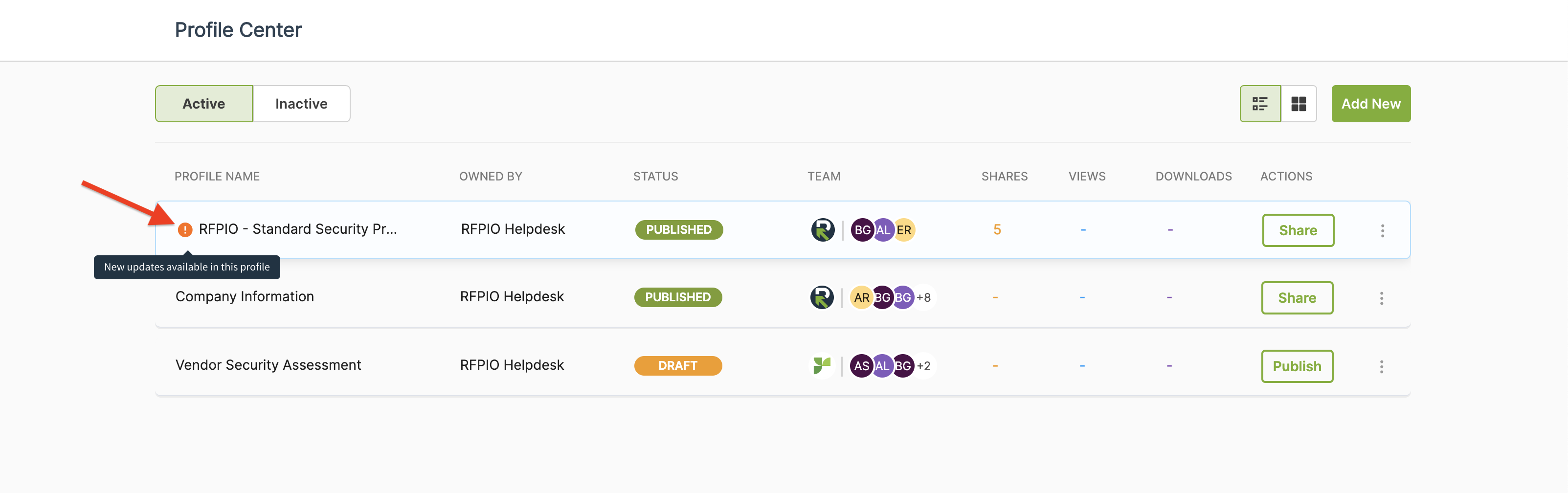
Task: Click the shares count 5
Action: coord(997,230)
